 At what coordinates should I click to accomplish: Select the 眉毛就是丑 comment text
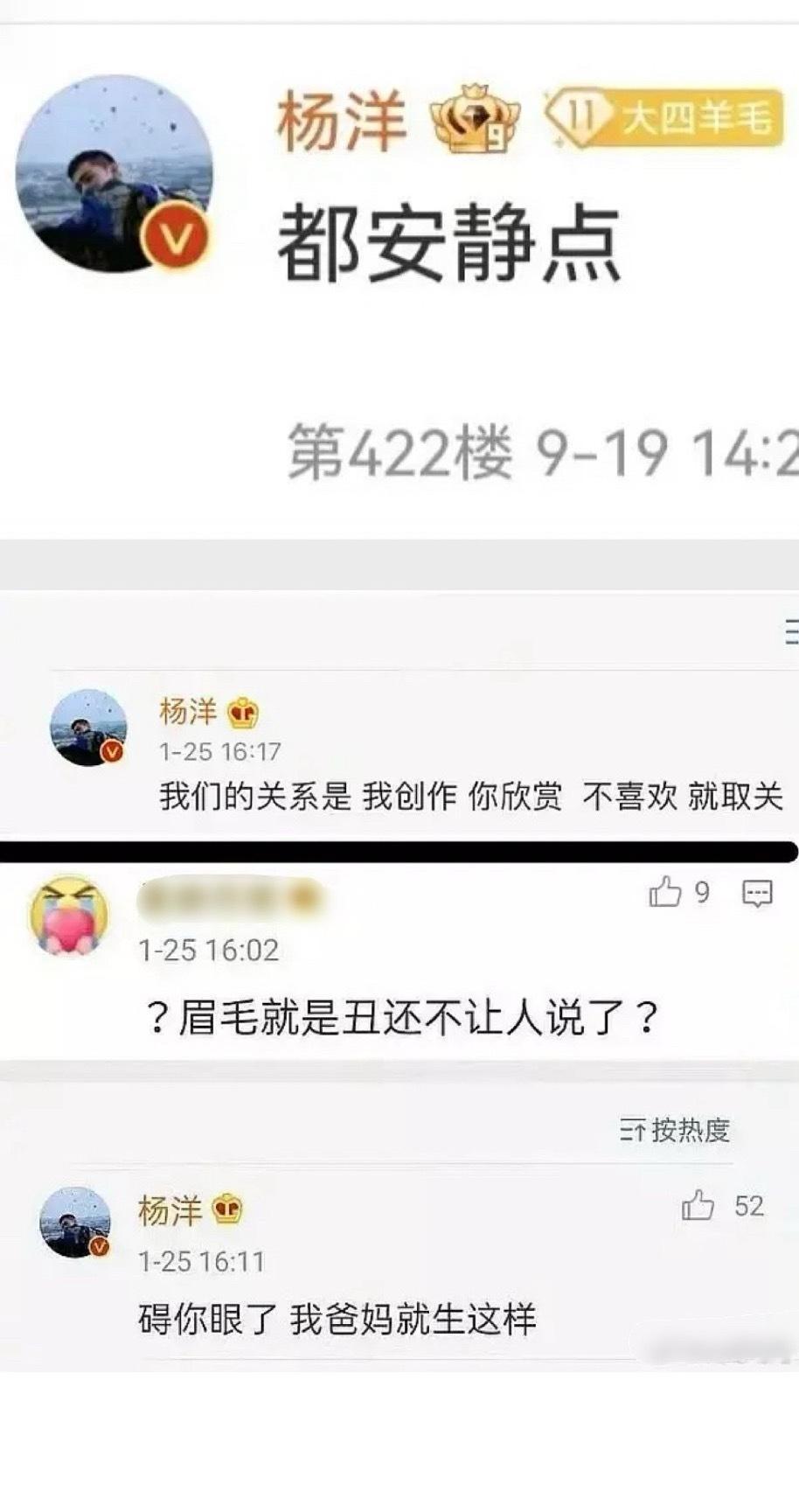click(401, 1017)
